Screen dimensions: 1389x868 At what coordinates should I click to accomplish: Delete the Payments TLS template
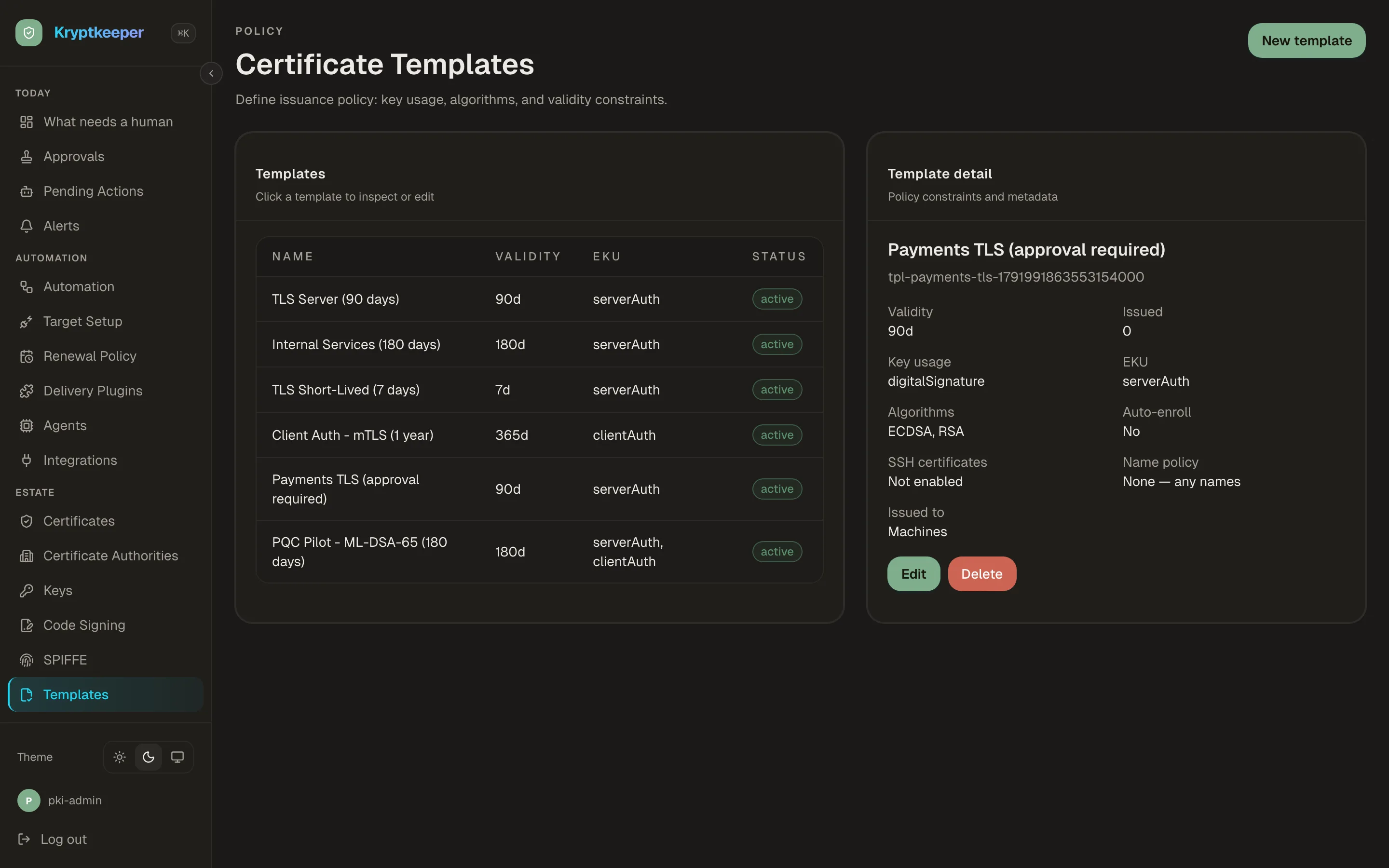click(981, 574)
